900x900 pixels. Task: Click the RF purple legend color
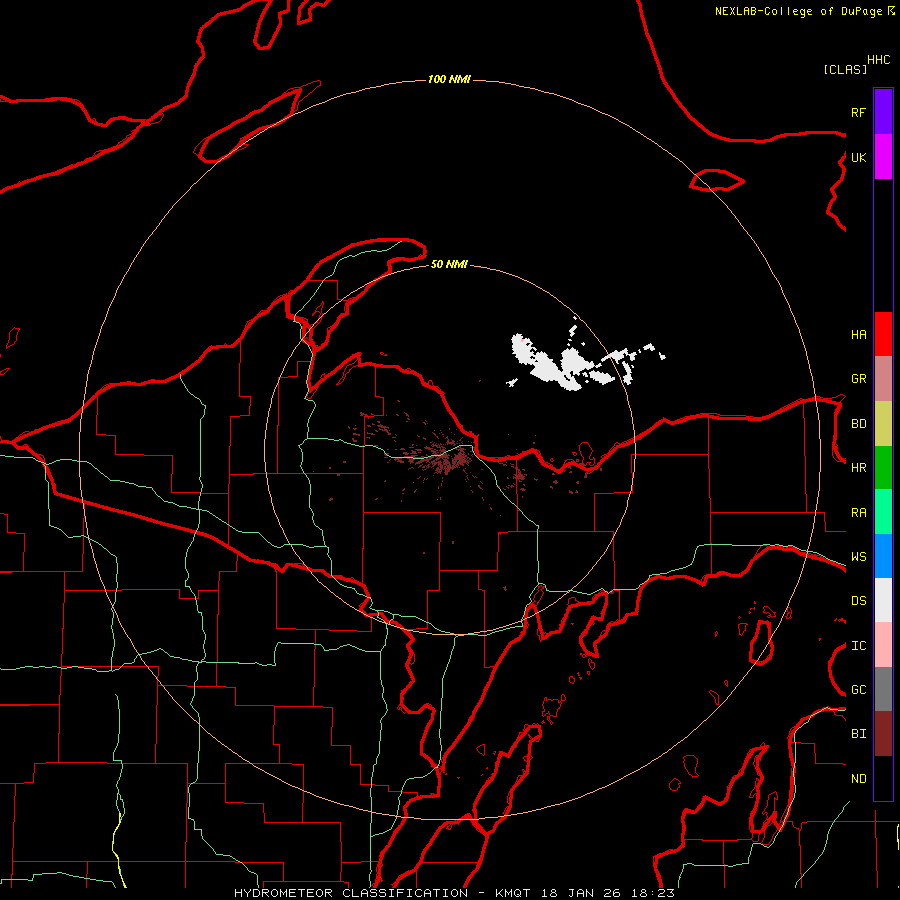coord(883,112)
